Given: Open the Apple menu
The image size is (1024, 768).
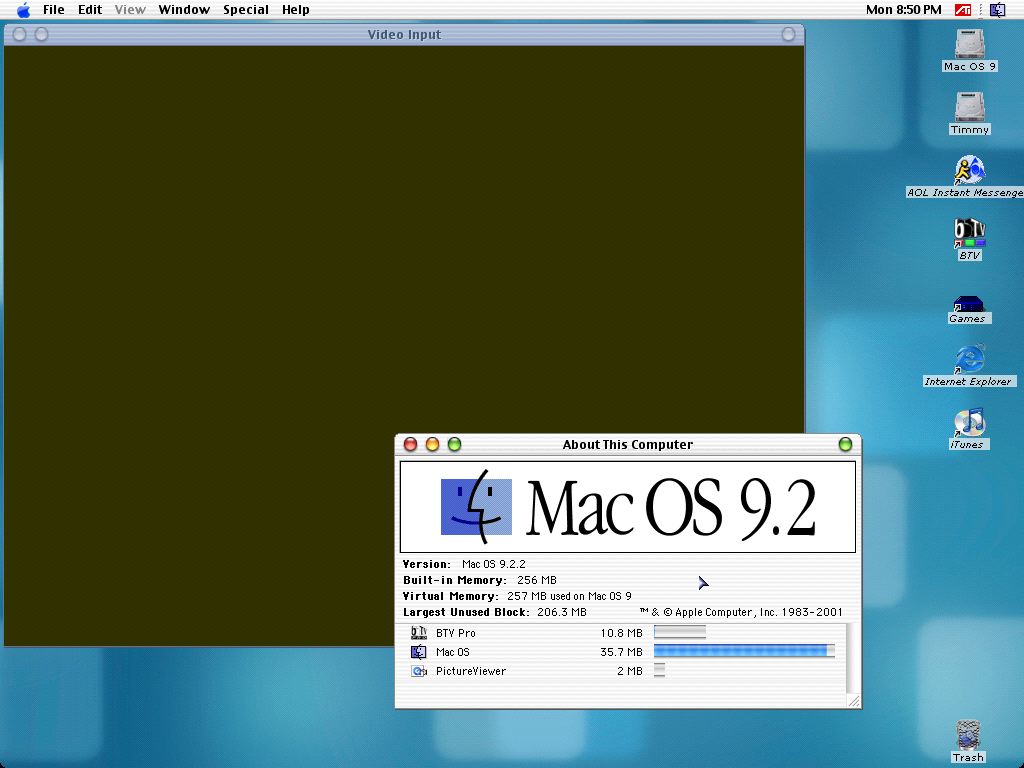Looking at the screenshot, I should [x=23, y=10].
